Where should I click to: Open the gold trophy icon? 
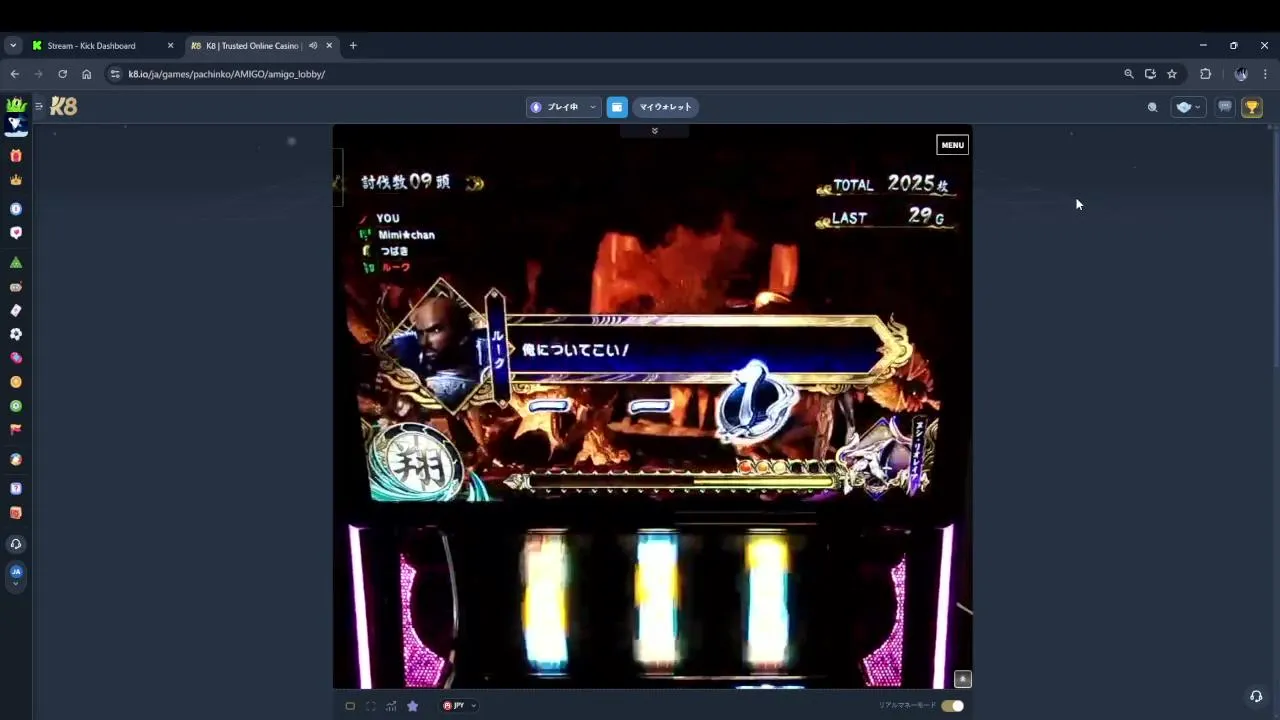[x=1252, y=107]
